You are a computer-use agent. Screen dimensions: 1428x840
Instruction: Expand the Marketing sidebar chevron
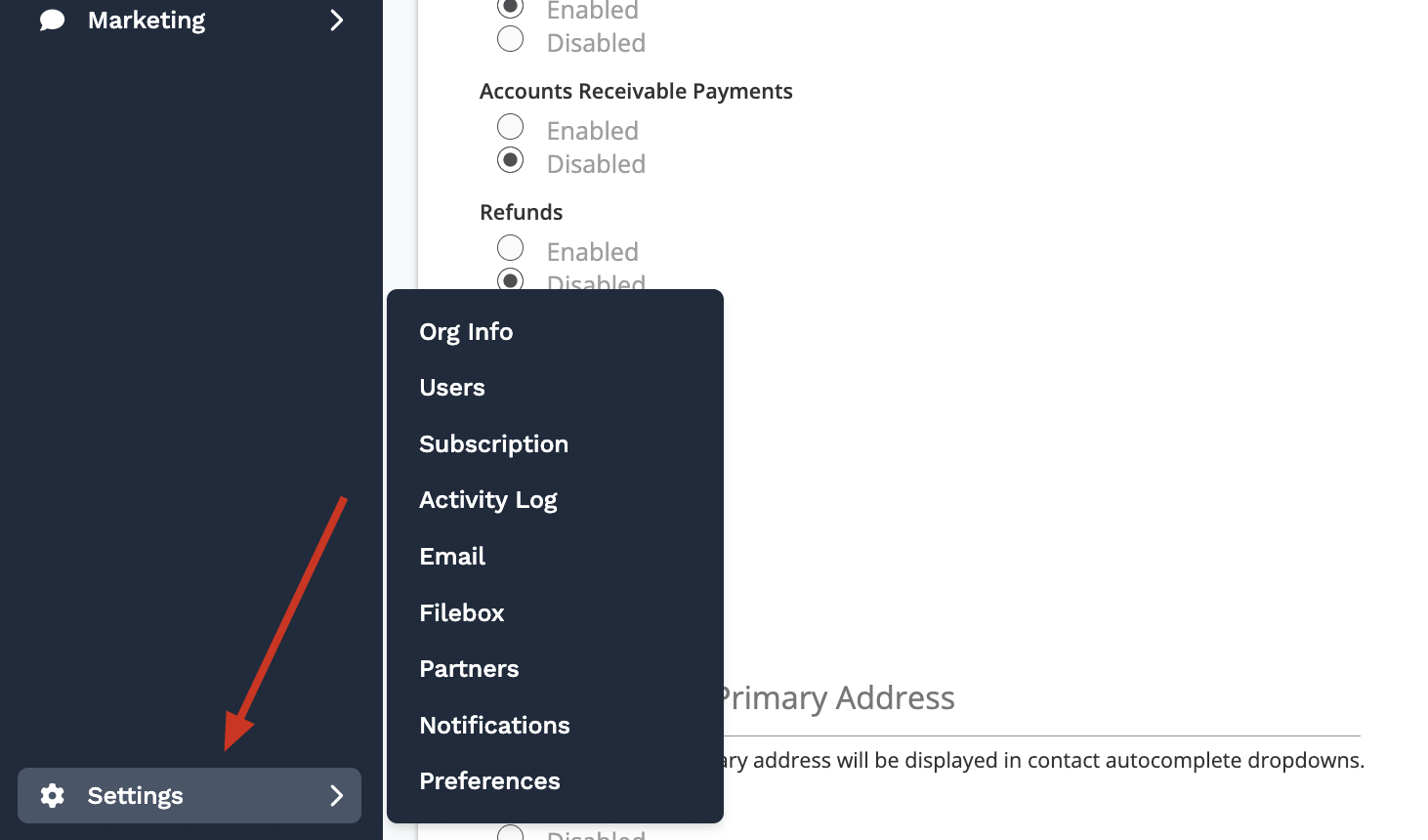[x=337, y=21]
